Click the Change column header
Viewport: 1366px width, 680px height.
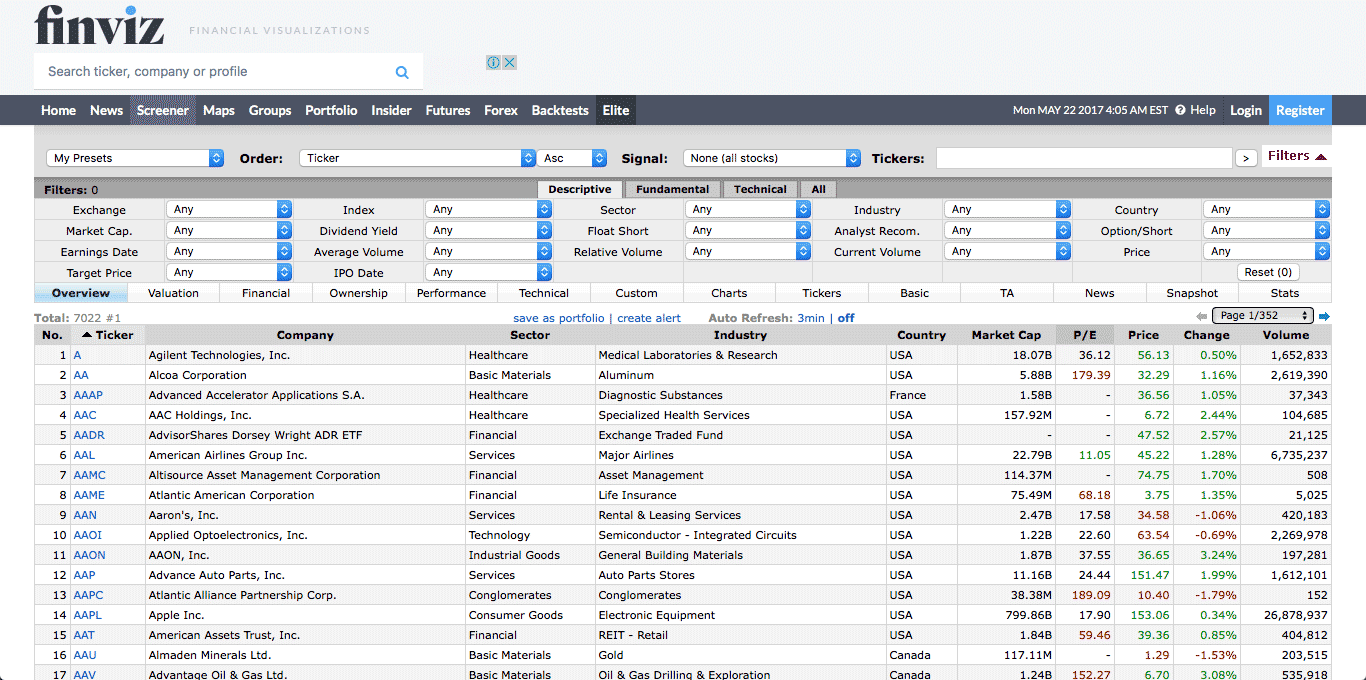pyautogui.click(x=1206, y=335)
